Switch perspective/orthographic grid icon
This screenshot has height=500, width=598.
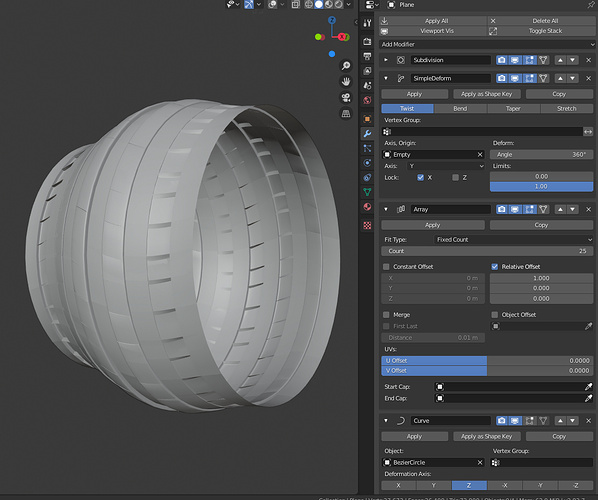(x=346, y=114)
